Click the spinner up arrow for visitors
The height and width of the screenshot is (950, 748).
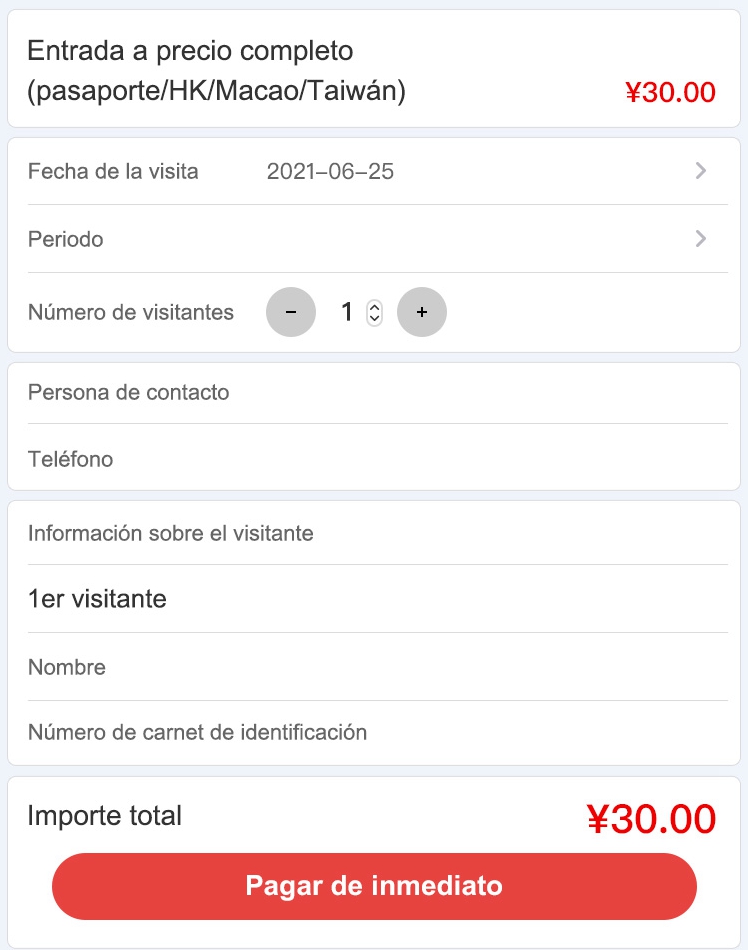374,307
